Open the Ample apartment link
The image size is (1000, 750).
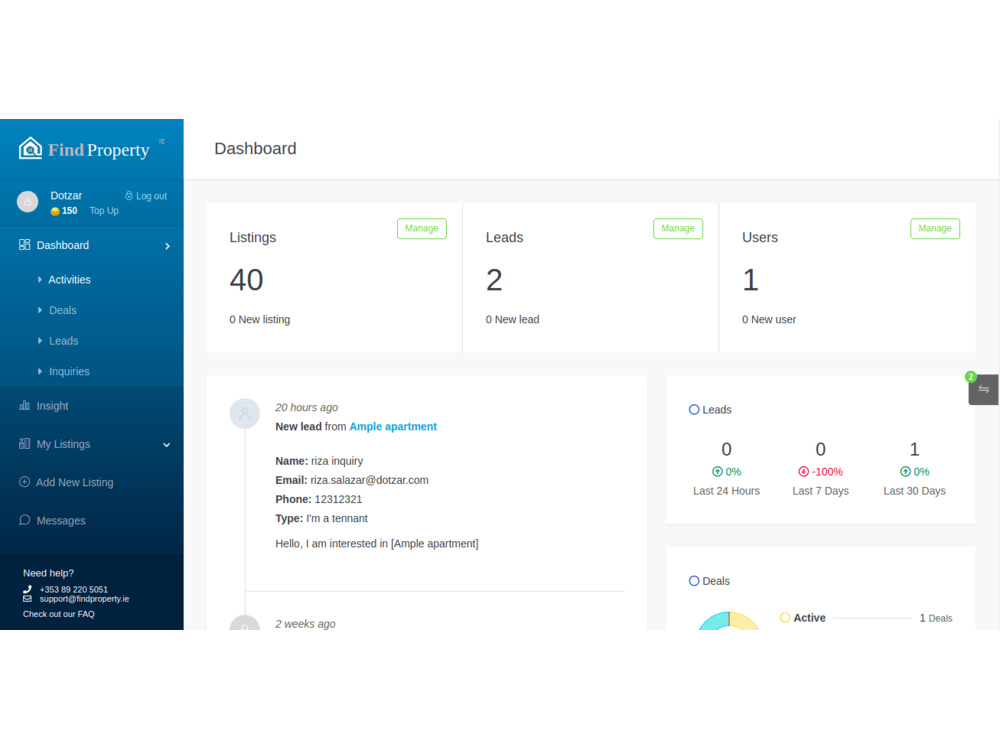point(393,427)
